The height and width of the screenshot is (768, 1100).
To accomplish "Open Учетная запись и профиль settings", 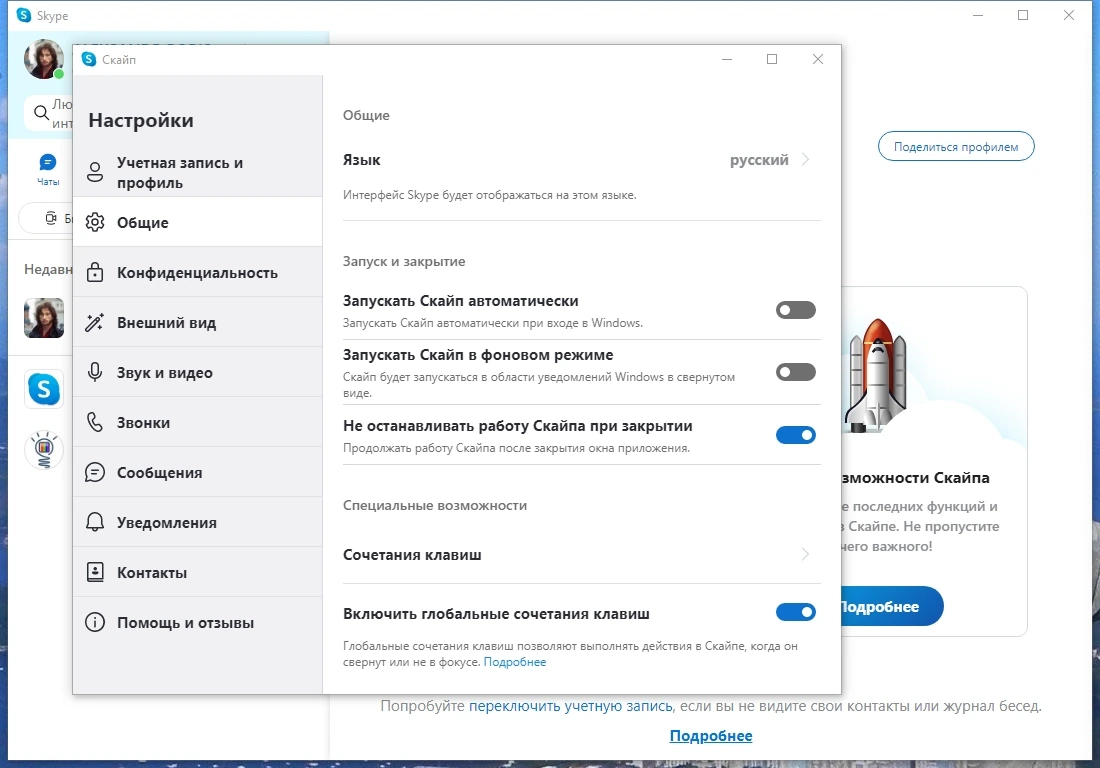I will pos(198,172).
